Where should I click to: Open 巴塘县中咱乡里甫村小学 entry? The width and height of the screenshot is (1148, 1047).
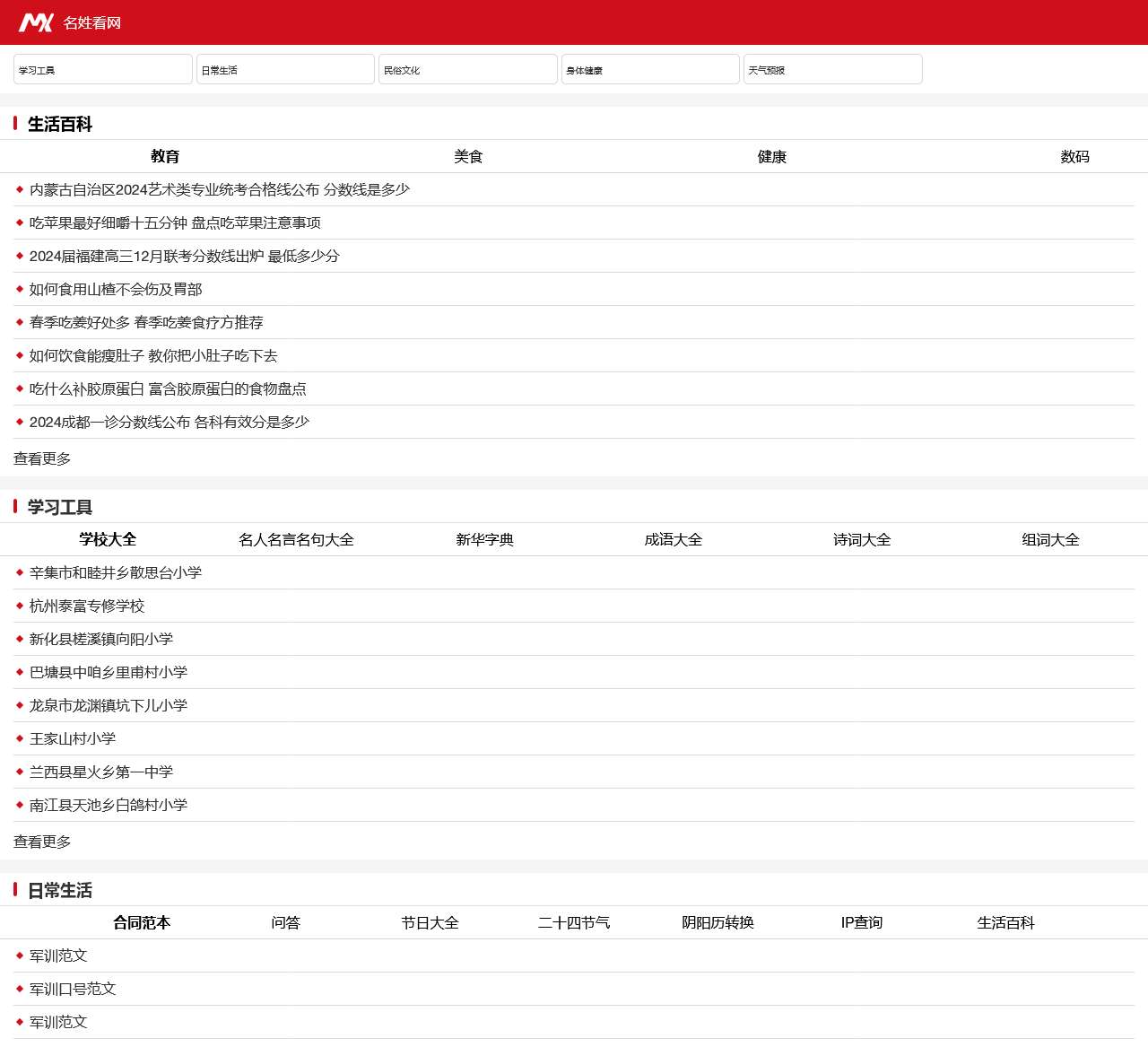(109, 672)
